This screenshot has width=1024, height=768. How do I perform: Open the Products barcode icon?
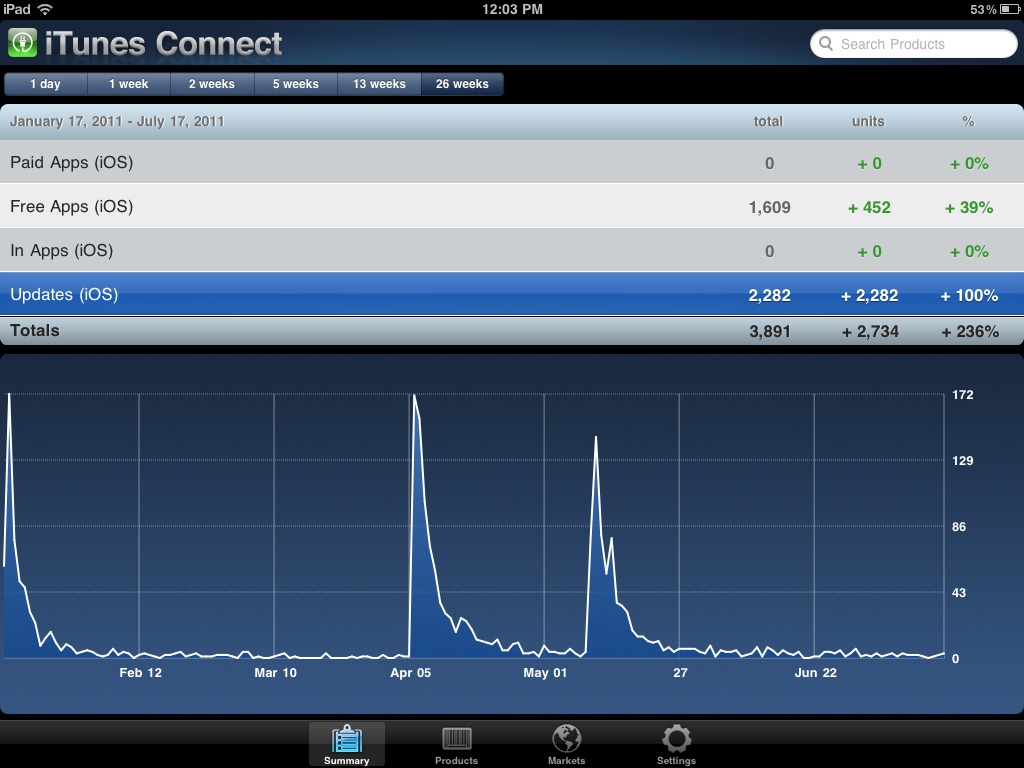(456, 739)
